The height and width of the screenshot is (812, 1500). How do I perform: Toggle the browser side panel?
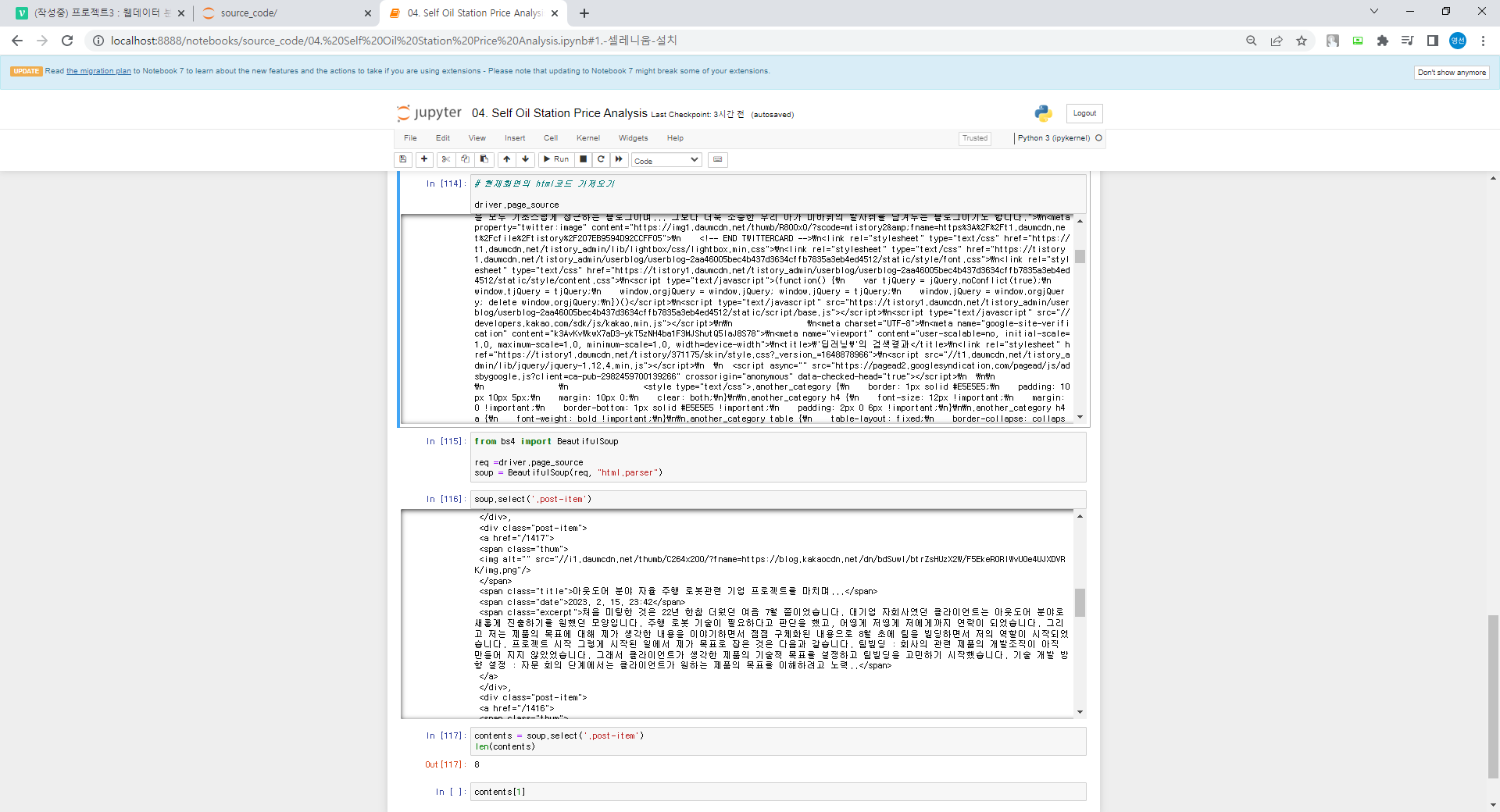[x=1433, y=41]
